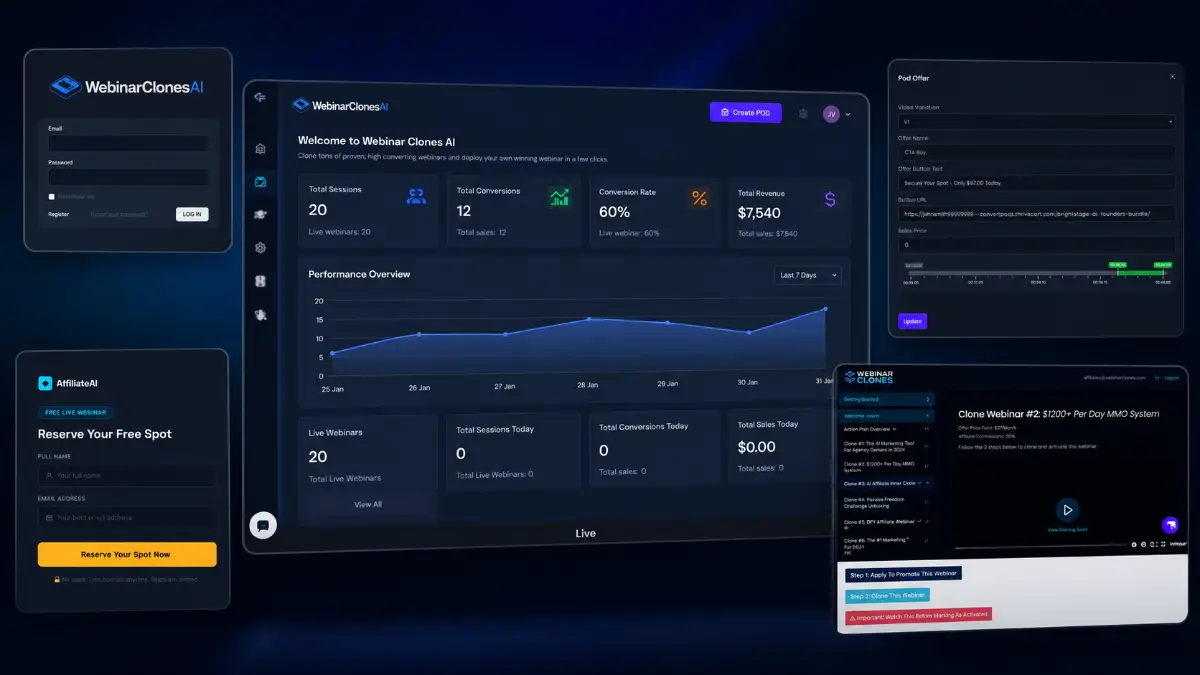Open the chat bubble widget on dashboard
The height and width of the screenshot is (675, 1200).
click(263, 525)
